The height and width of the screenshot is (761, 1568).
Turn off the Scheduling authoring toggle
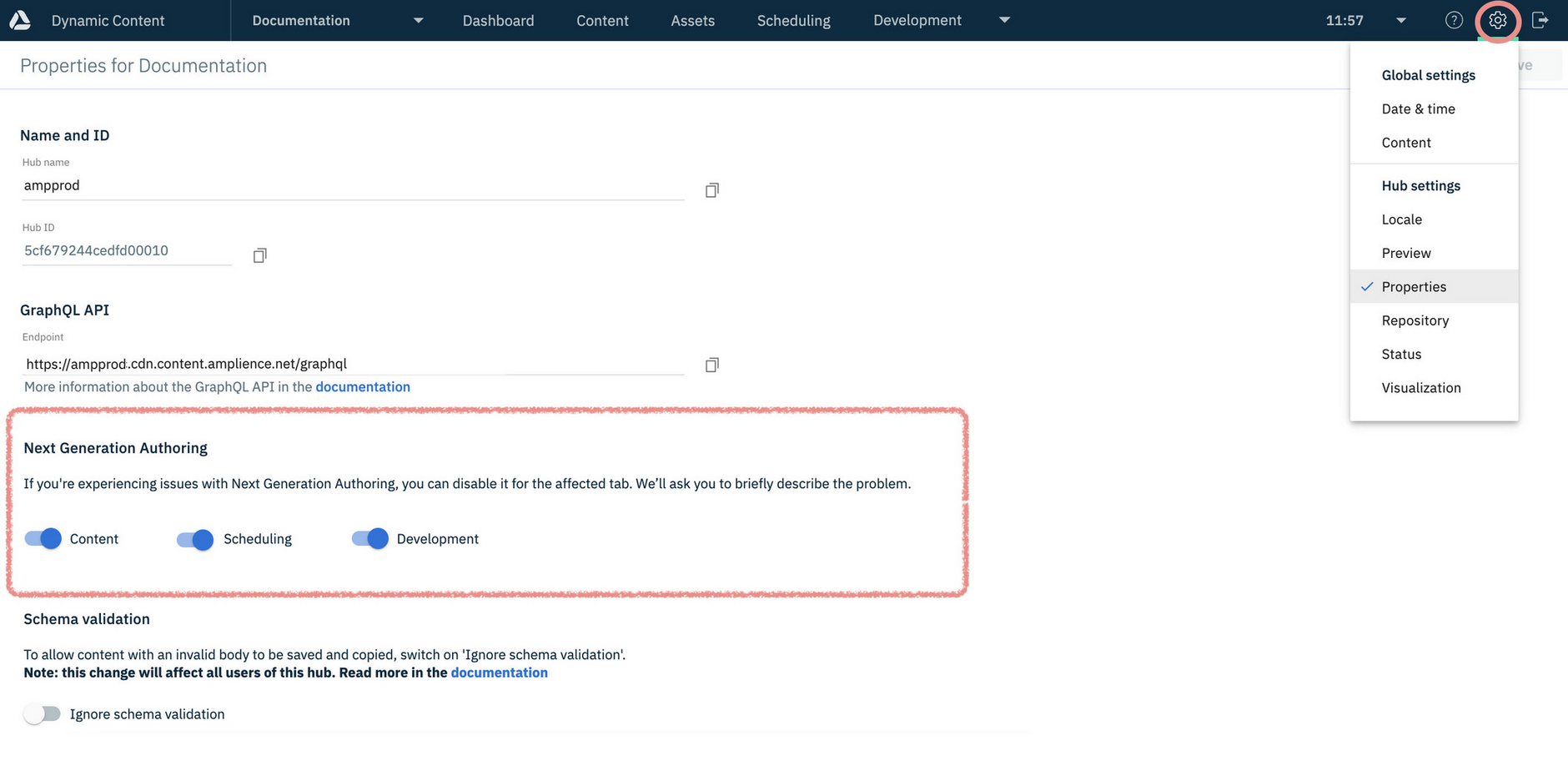tap(194, 540)
